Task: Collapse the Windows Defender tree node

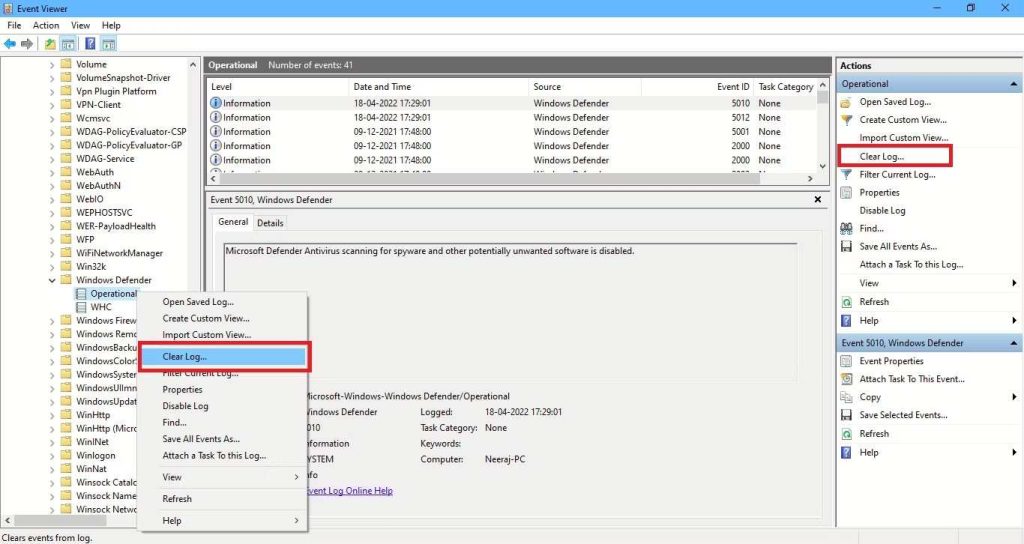Action: point(53,281)
